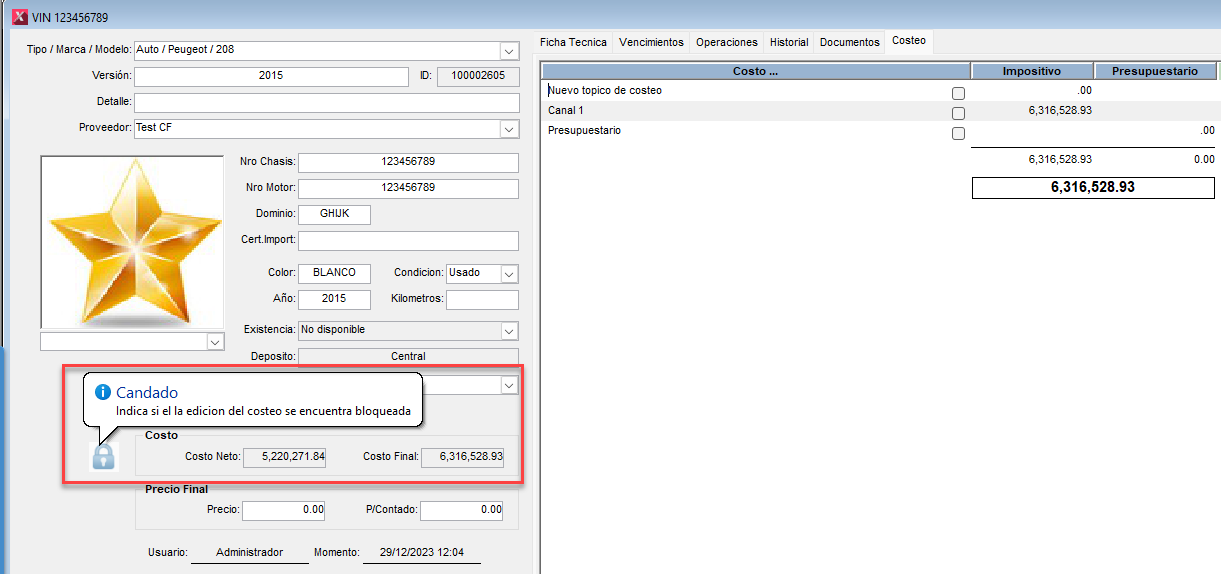Toggle checkbox for Nuevo topico de costeo

tap(958, 92)
